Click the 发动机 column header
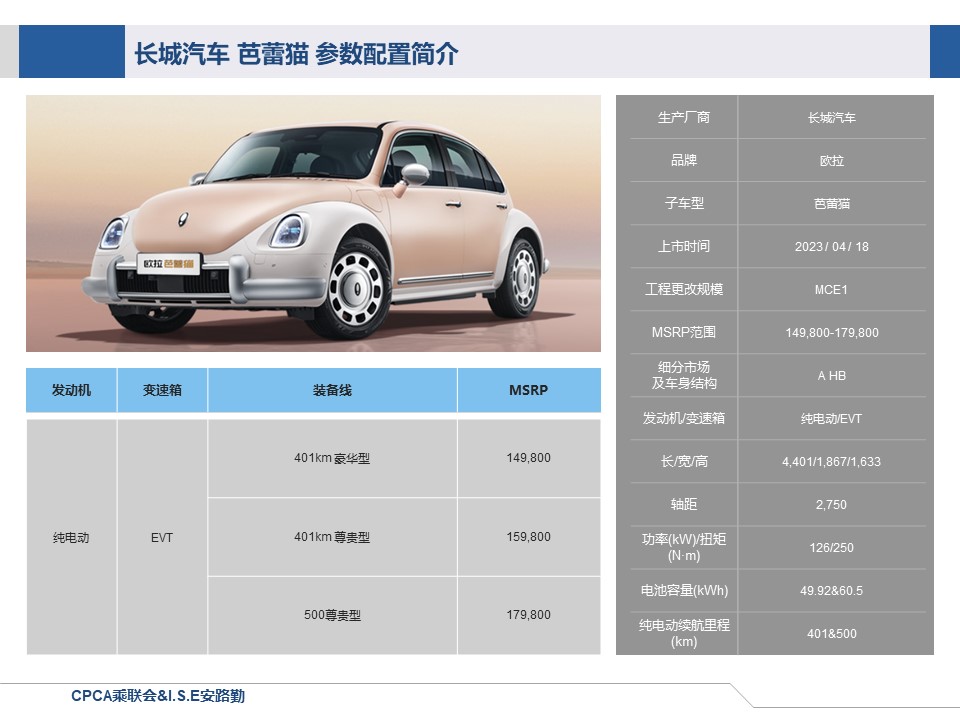The width and height of the screenshot is (960, 720). [72, 390]
